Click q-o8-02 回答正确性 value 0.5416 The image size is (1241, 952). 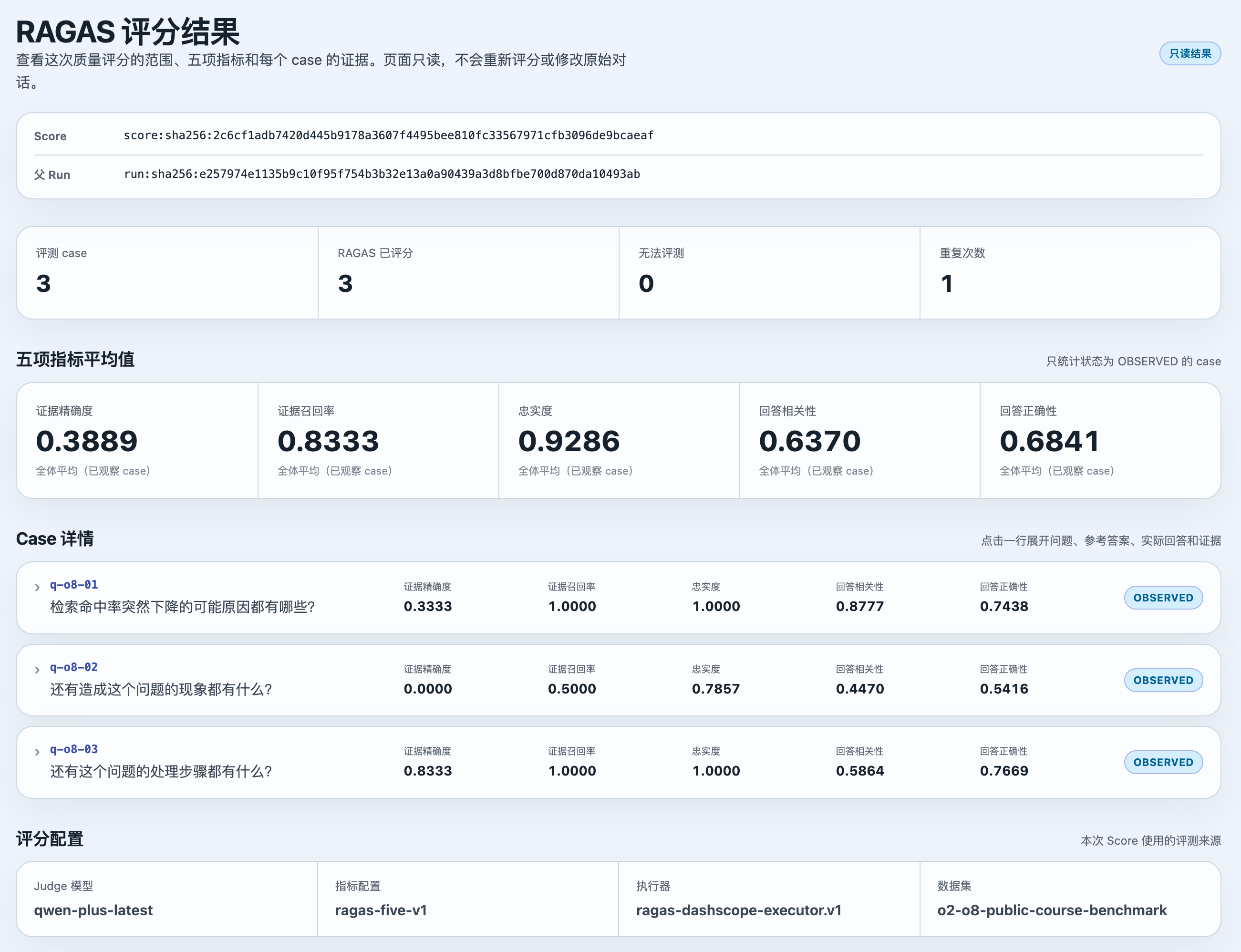(x=1004, y=689)
